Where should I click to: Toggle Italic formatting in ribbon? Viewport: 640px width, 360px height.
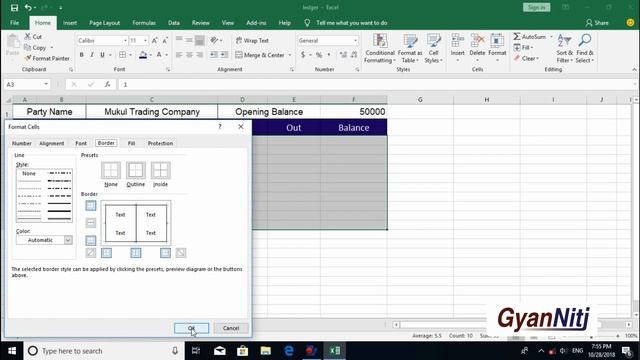click(92, 55)
